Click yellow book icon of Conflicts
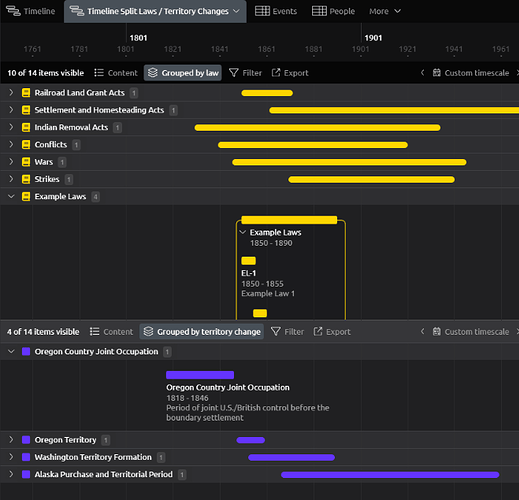Screen dimensions: 519x500 [x=26, y=145]
